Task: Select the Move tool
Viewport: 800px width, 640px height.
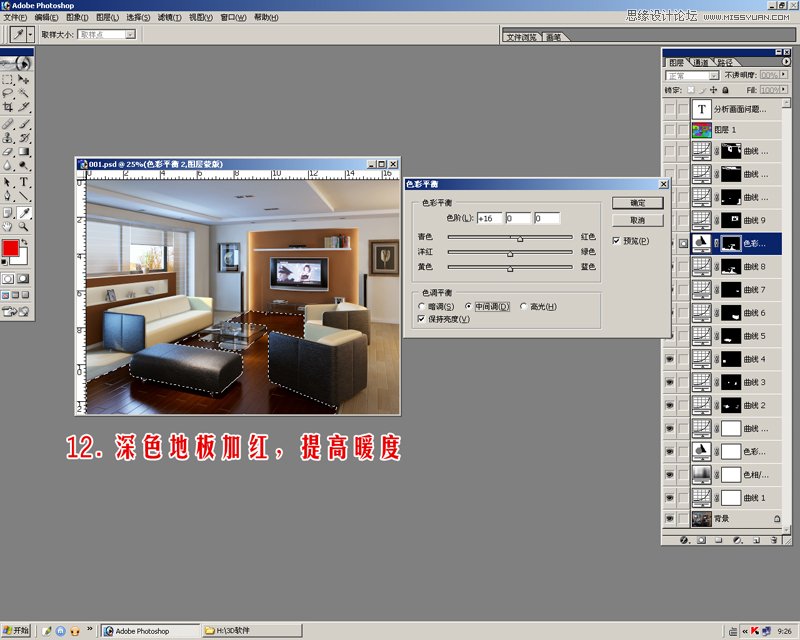Action: point(23,79)
